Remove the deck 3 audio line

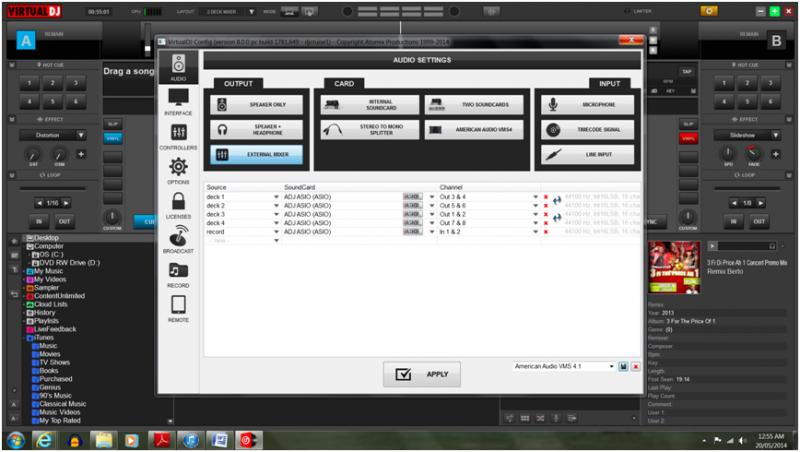coord(546,214)
